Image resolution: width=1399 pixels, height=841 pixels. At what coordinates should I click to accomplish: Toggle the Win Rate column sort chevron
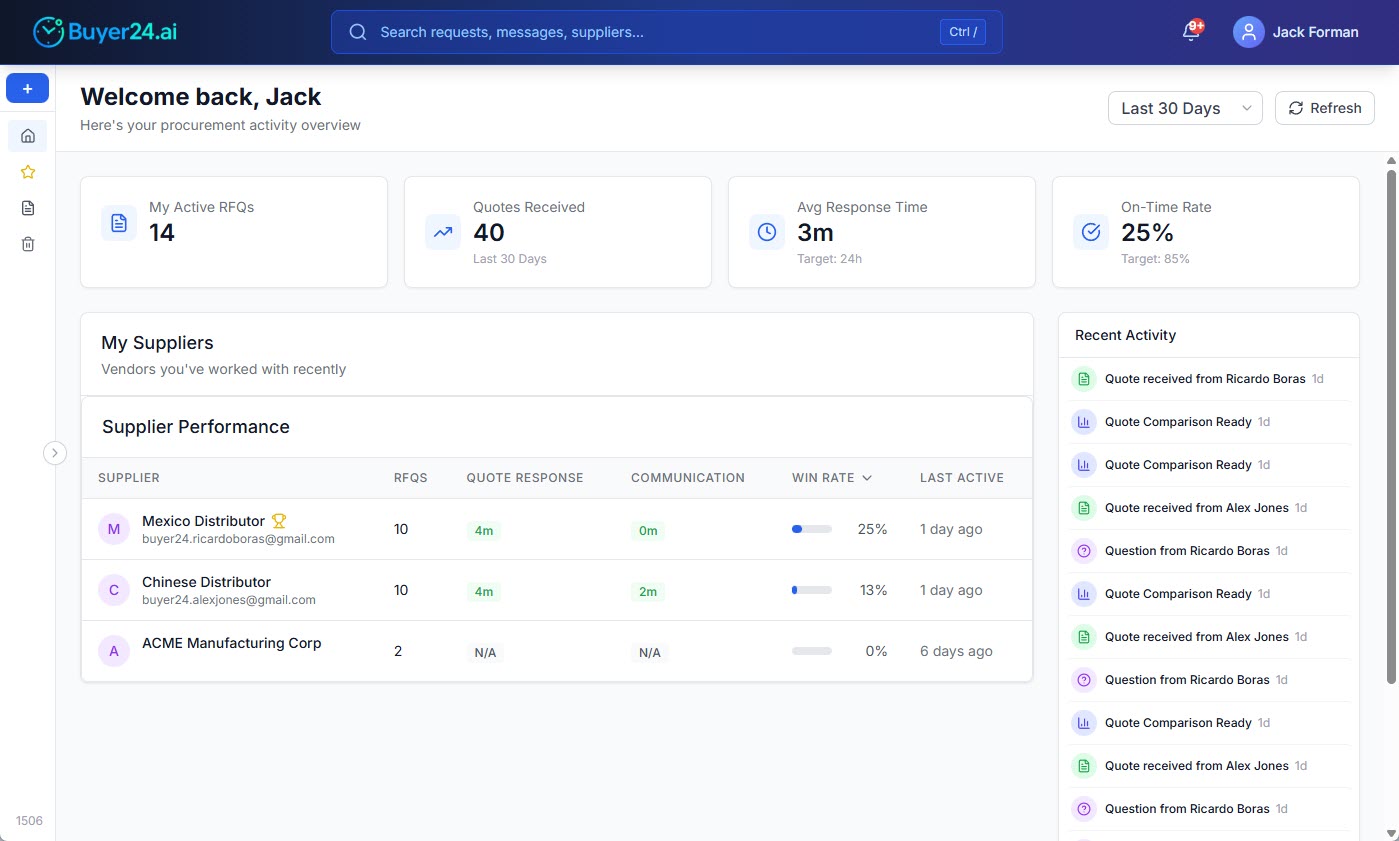coord(866,478)
